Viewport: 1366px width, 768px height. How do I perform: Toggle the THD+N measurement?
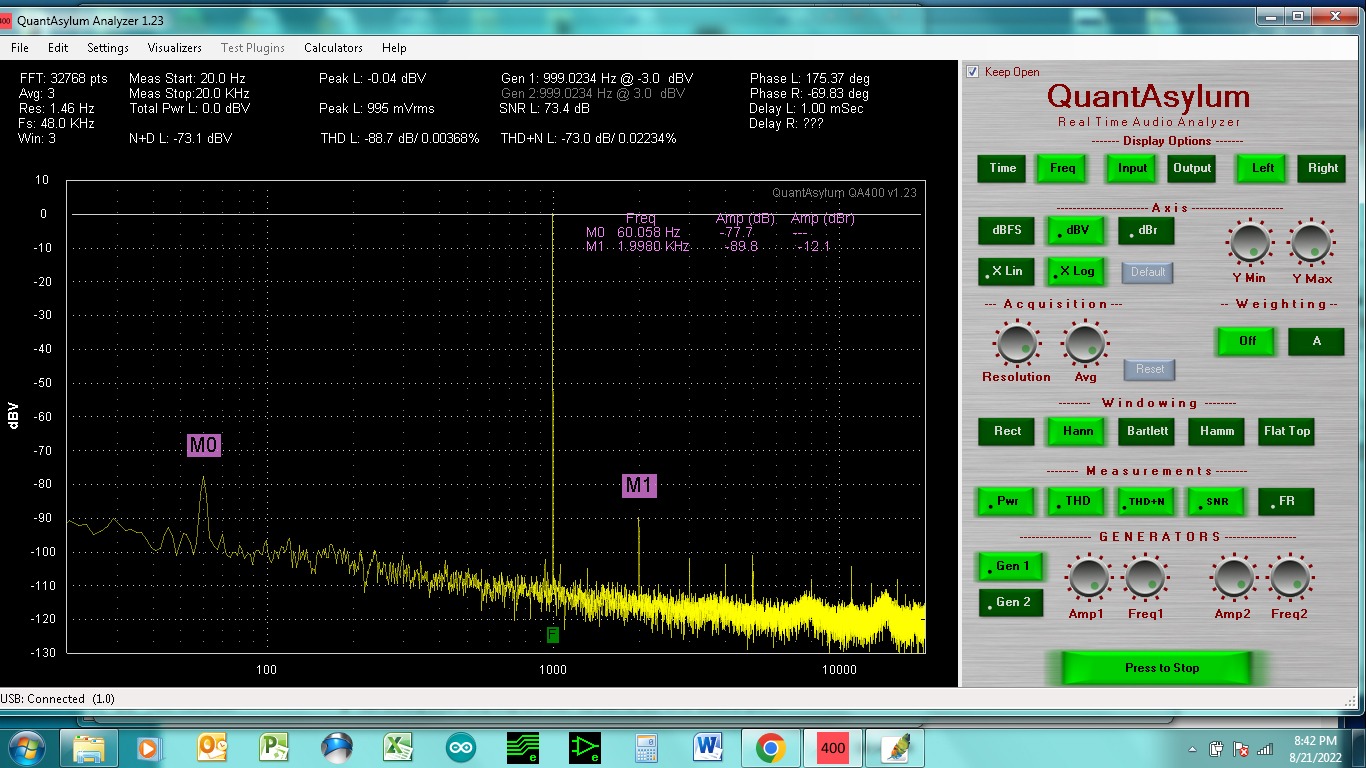click(x=1147, y=502)
